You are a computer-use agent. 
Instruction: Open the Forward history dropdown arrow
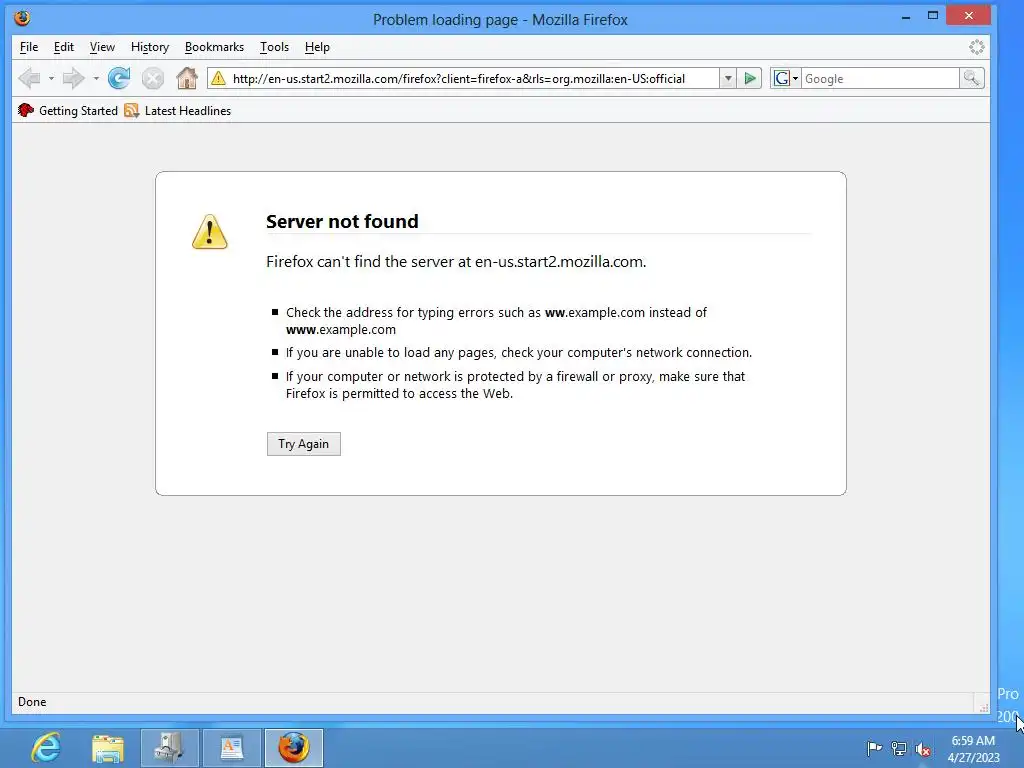click(x=95, y=78)
